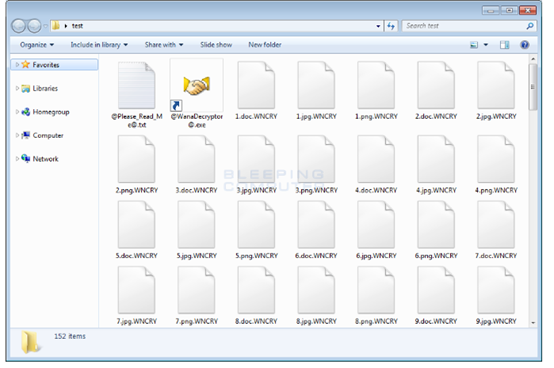Viewport: 554px width, 368px height.
Task: Click the file list scrollbar thumb
Action: tap(533, 87)
